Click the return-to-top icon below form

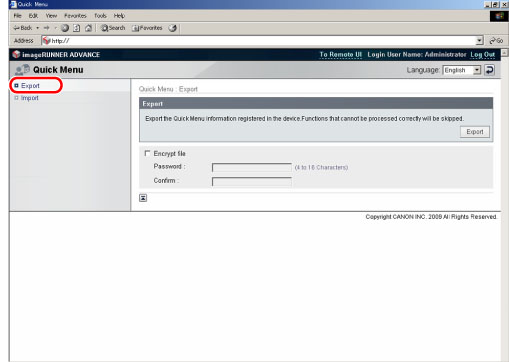[x=143, y=198]
